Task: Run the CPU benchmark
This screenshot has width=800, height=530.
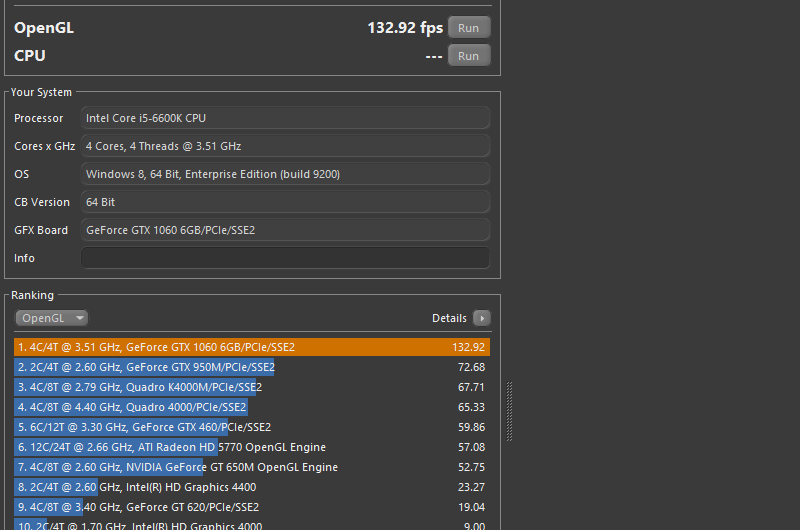Action: tap(469, 56)
